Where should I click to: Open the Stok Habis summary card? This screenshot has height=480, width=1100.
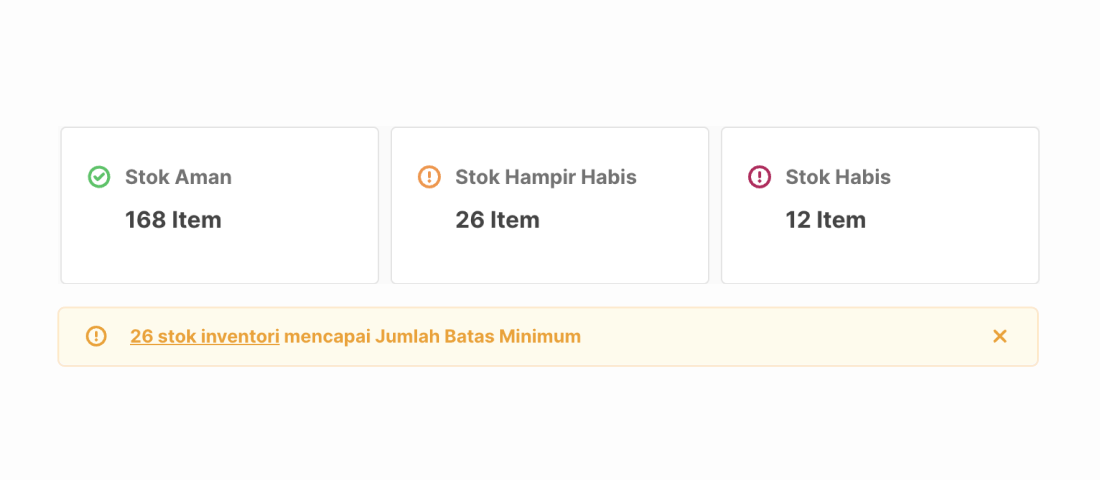880,206
